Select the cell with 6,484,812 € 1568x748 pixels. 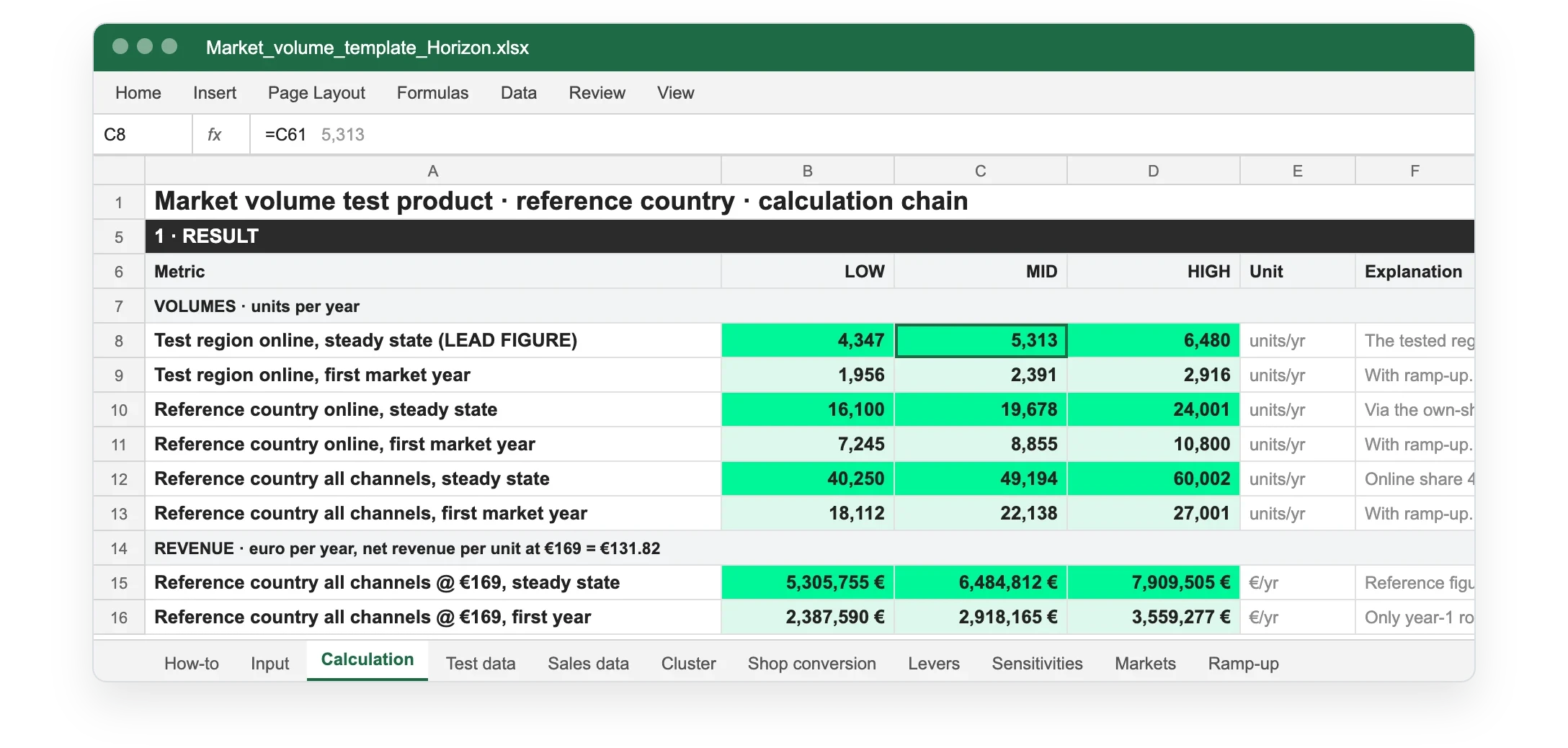point(981,583)
